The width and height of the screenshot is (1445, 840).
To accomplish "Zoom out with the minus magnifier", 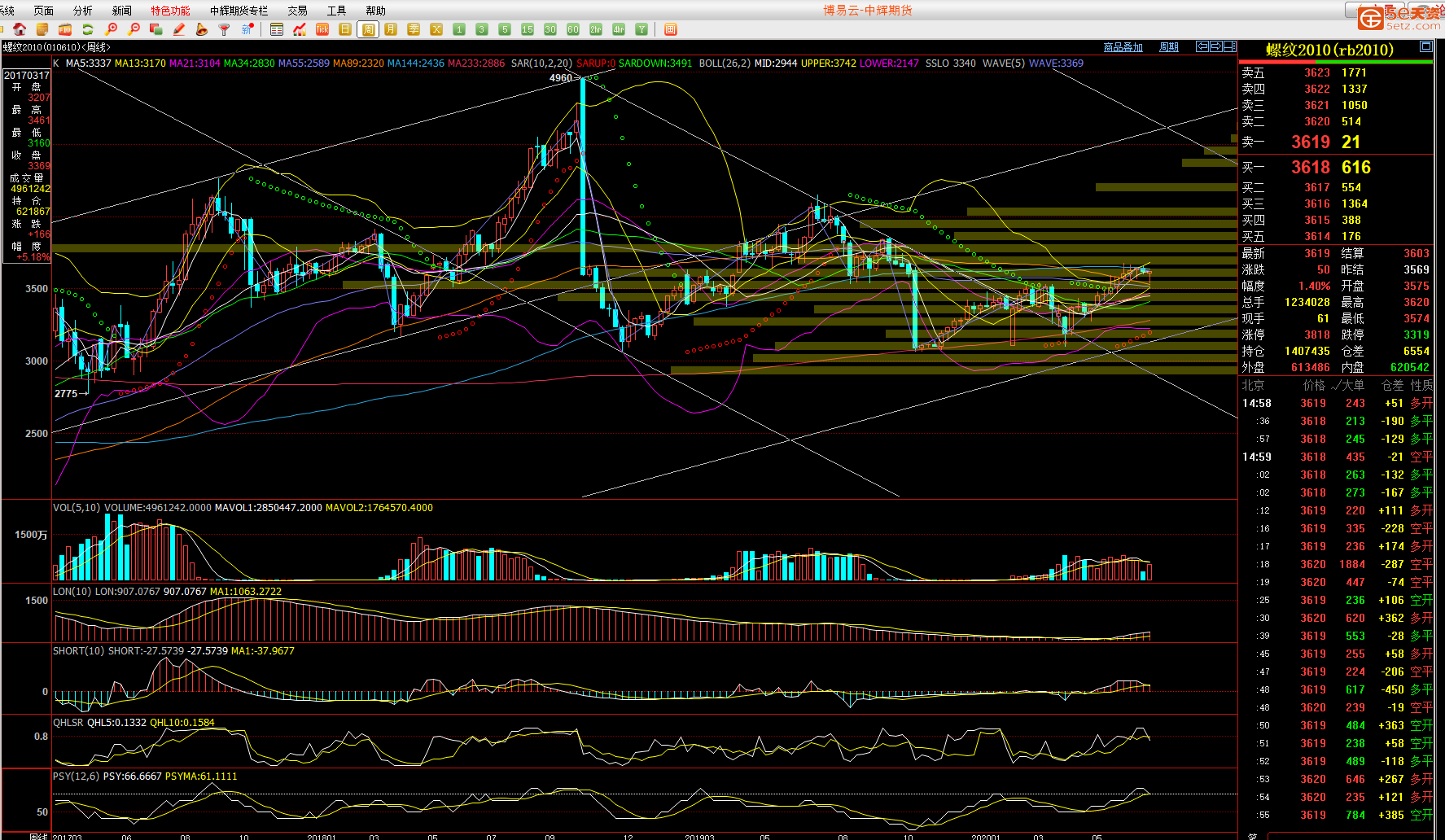I will [134, 29].
